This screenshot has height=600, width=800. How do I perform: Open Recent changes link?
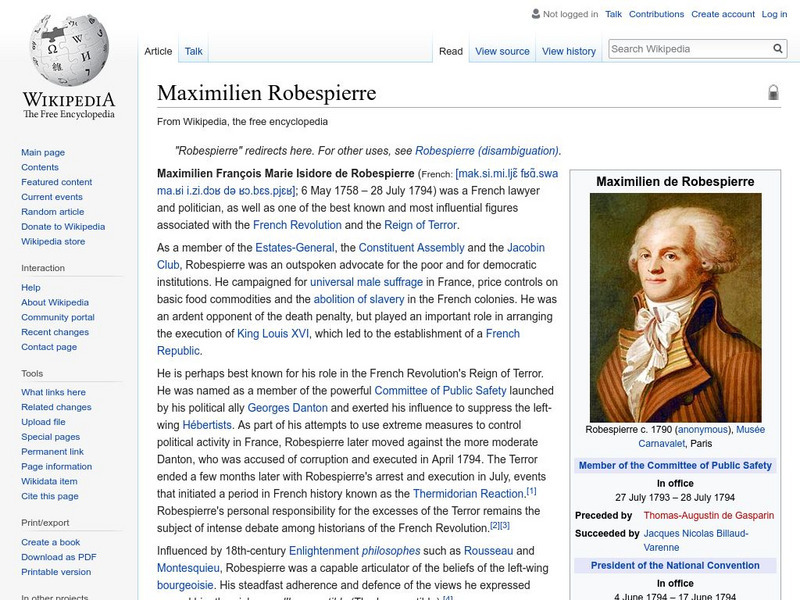(55, 332)
